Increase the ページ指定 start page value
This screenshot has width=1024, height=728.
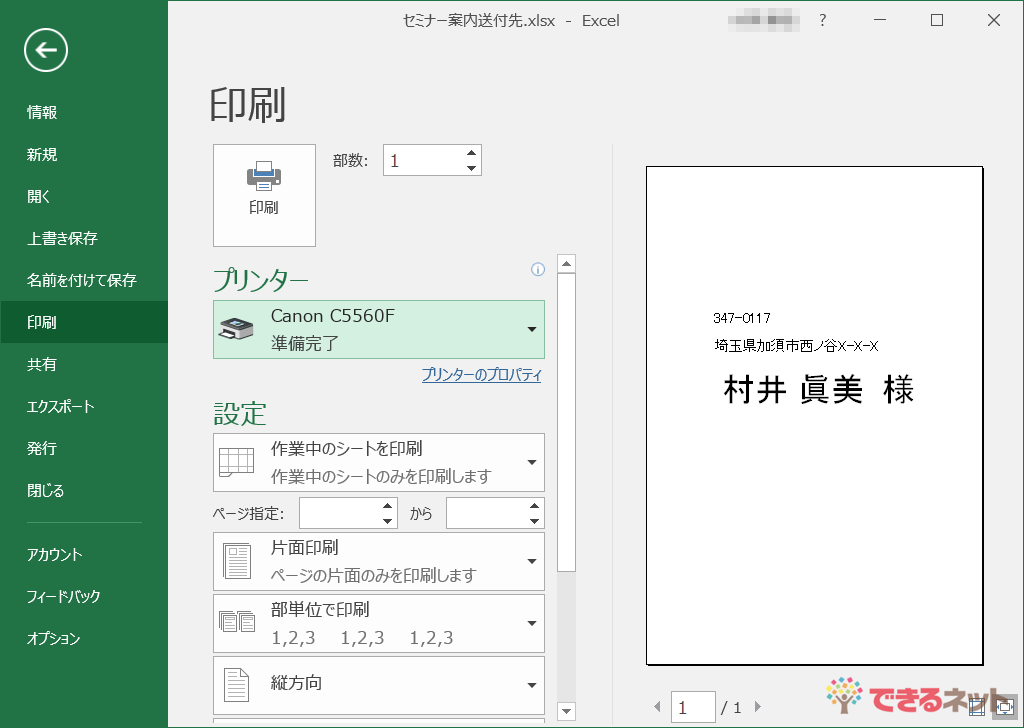click(x=388, y=506)
